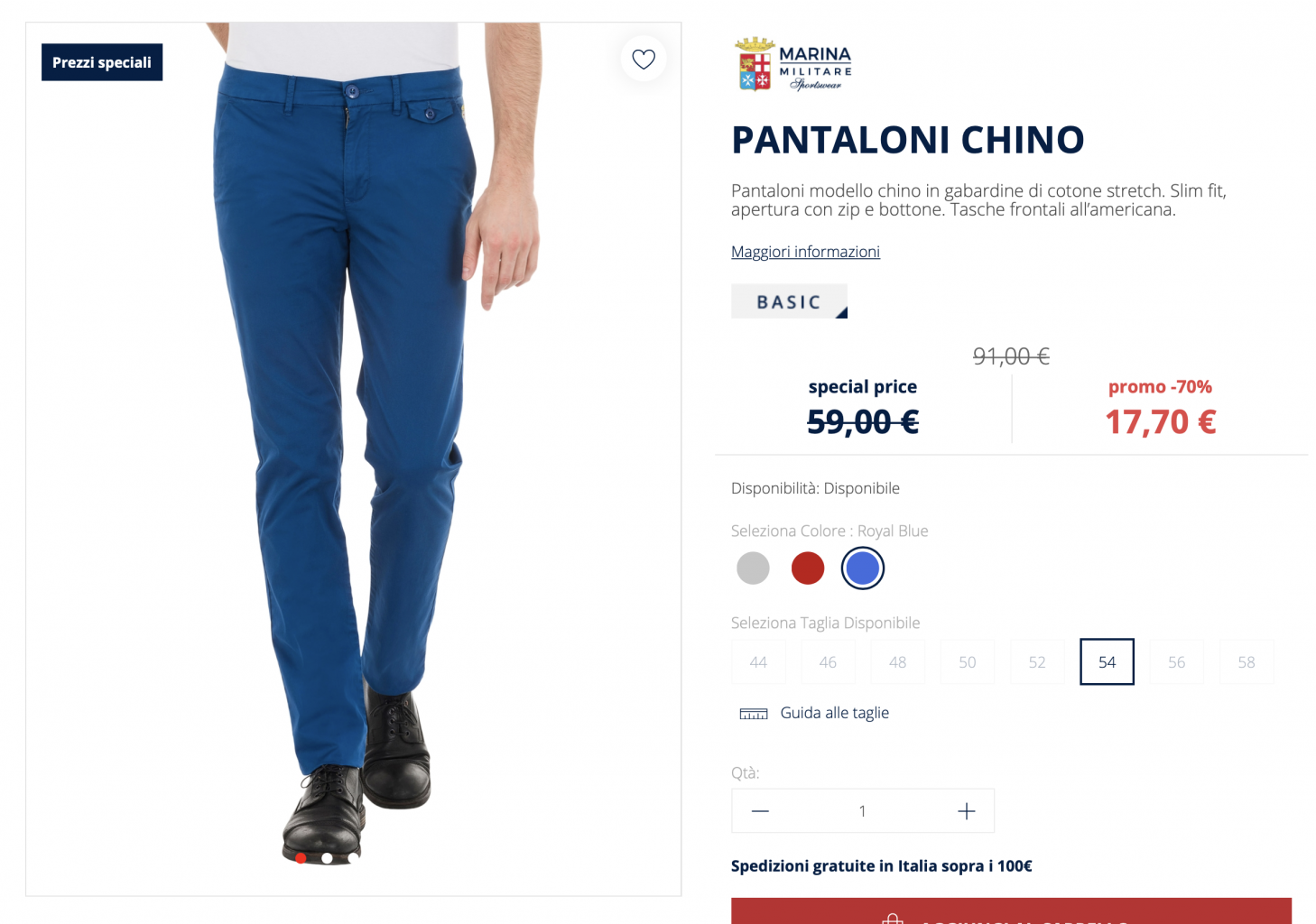The width and height of the screenshot is (1316, 924).
Task: Show first image via red carousel dot
Action: point(301,858)
